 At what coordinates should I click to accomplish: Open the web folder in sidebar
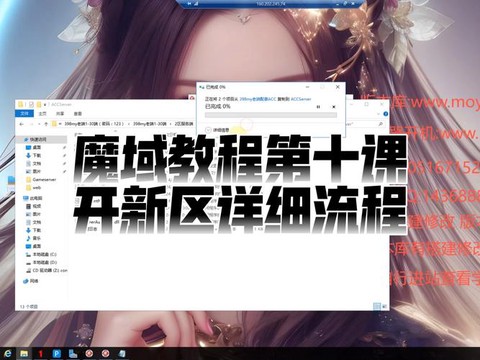(34, 188)
